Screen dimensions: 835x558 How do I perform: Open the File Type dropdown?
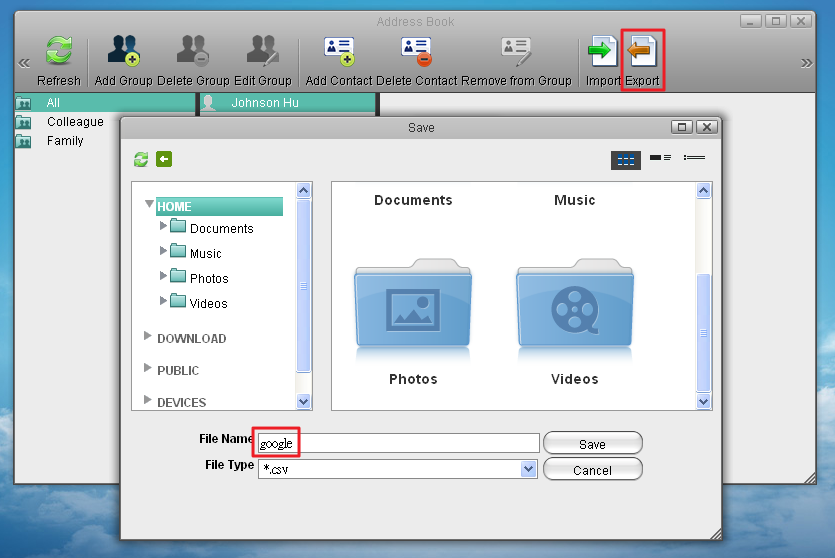click(529, 469)
